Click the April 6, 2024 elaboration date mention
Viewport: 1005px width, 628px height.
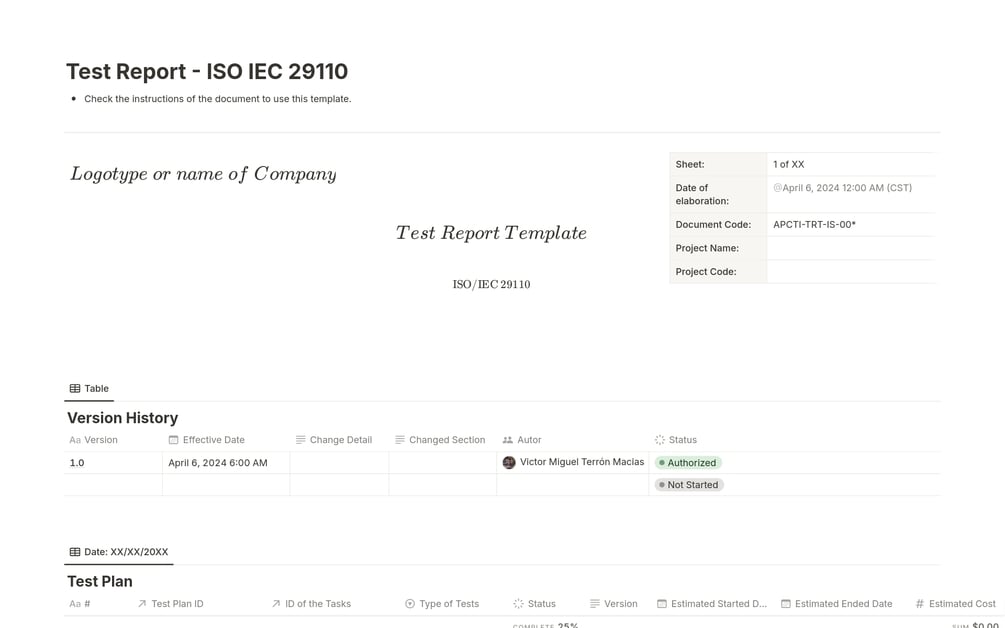coord(842,188)
